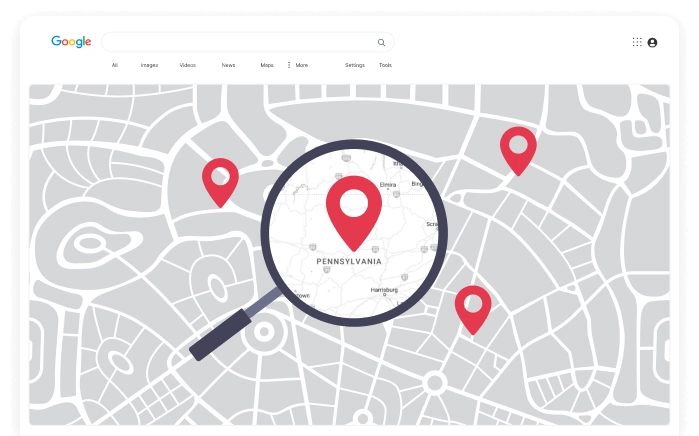Click the red pin above Pennsylvania
The height and width of the screenshot is (436, 699).
click(354, 207)
